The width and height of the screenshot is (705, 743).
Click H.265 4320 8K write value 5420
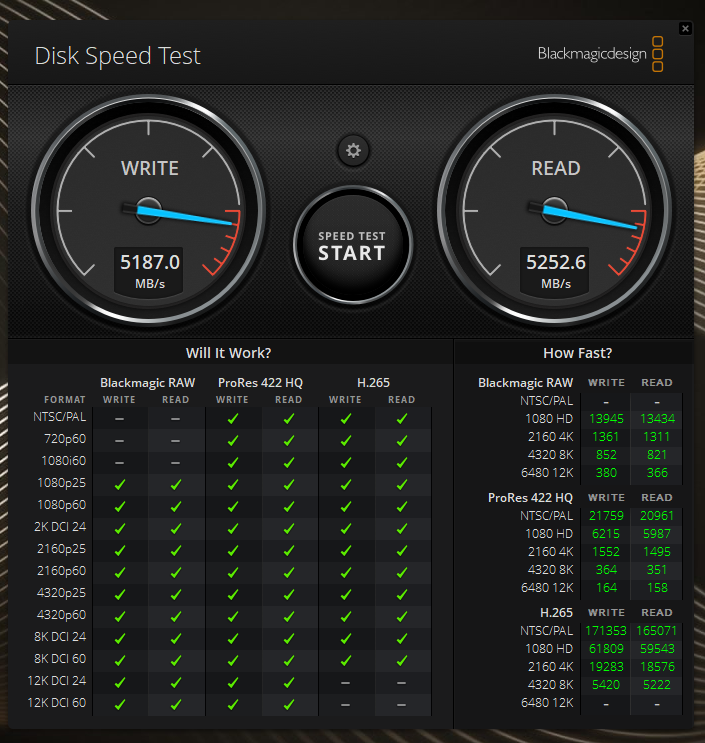606,685
